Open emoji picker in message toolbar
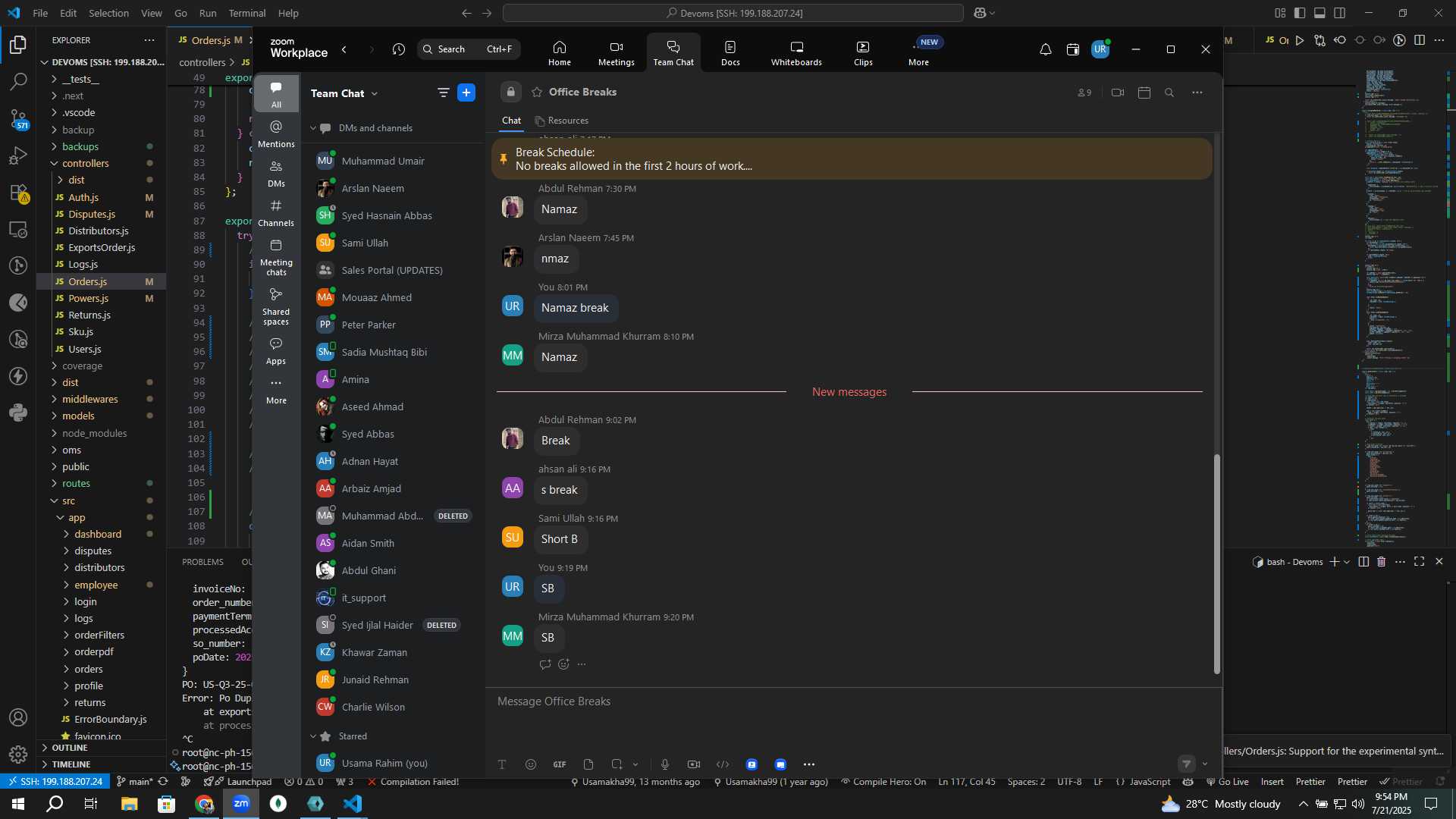The width and height of the screenshot is (1456, 819). tap(531, 764)
